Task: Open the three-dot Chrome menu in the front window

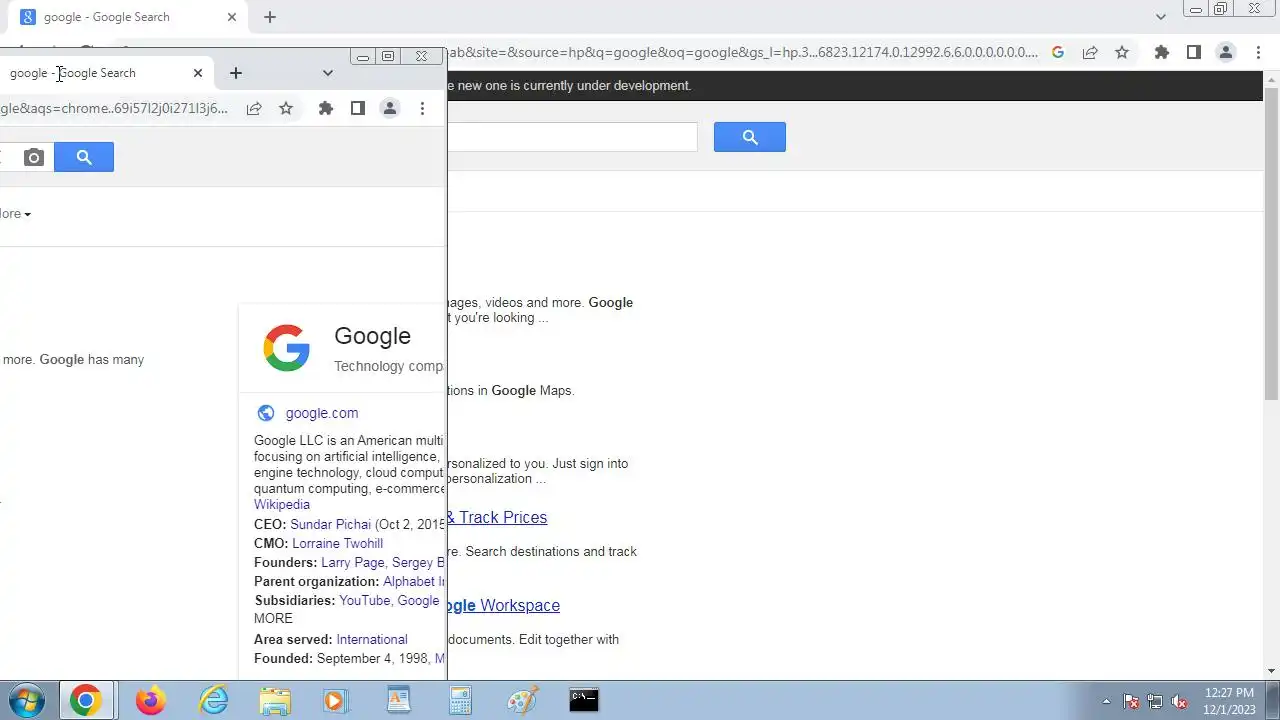Action: (422, 108)
